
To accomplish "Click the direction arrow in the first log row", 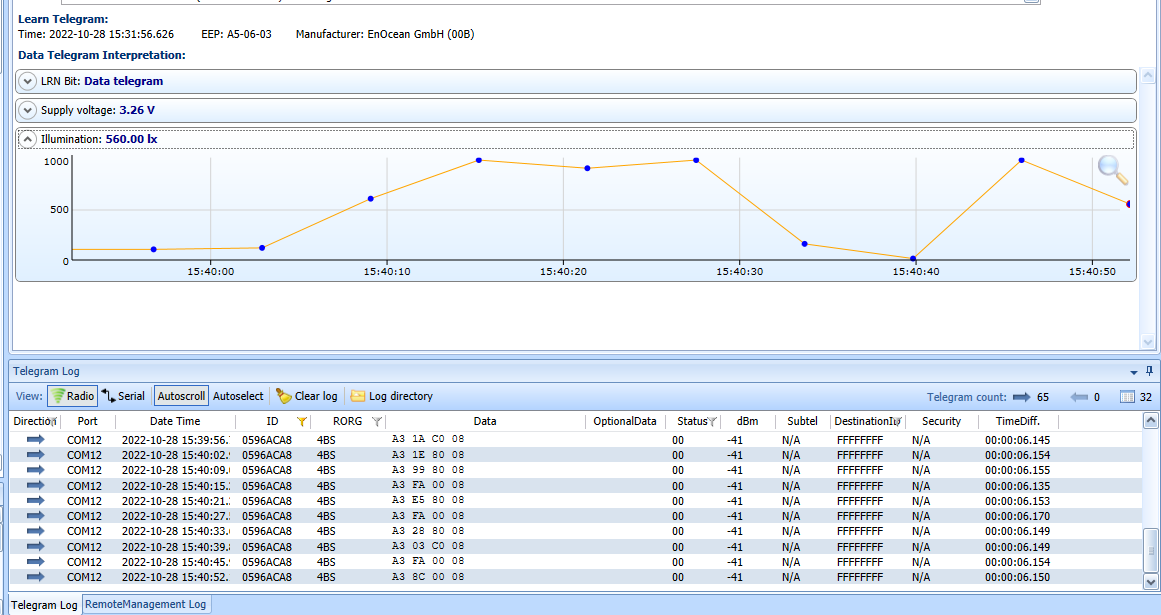I will pyautogui.click(x=36, y=439).
